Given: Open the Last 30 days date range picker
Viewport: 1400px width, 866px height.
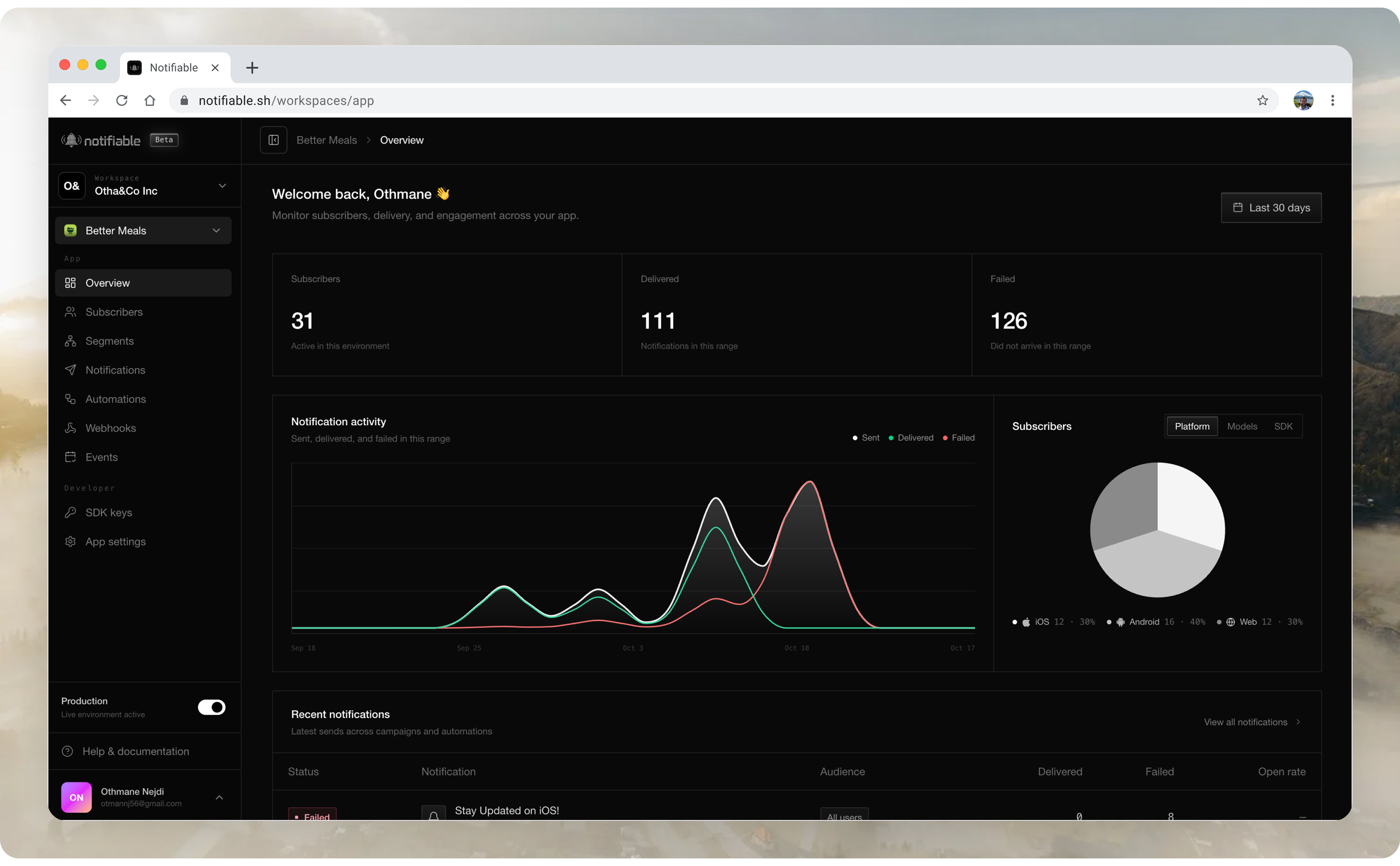Looking at the screenshot, I should tap(1270, 208).
